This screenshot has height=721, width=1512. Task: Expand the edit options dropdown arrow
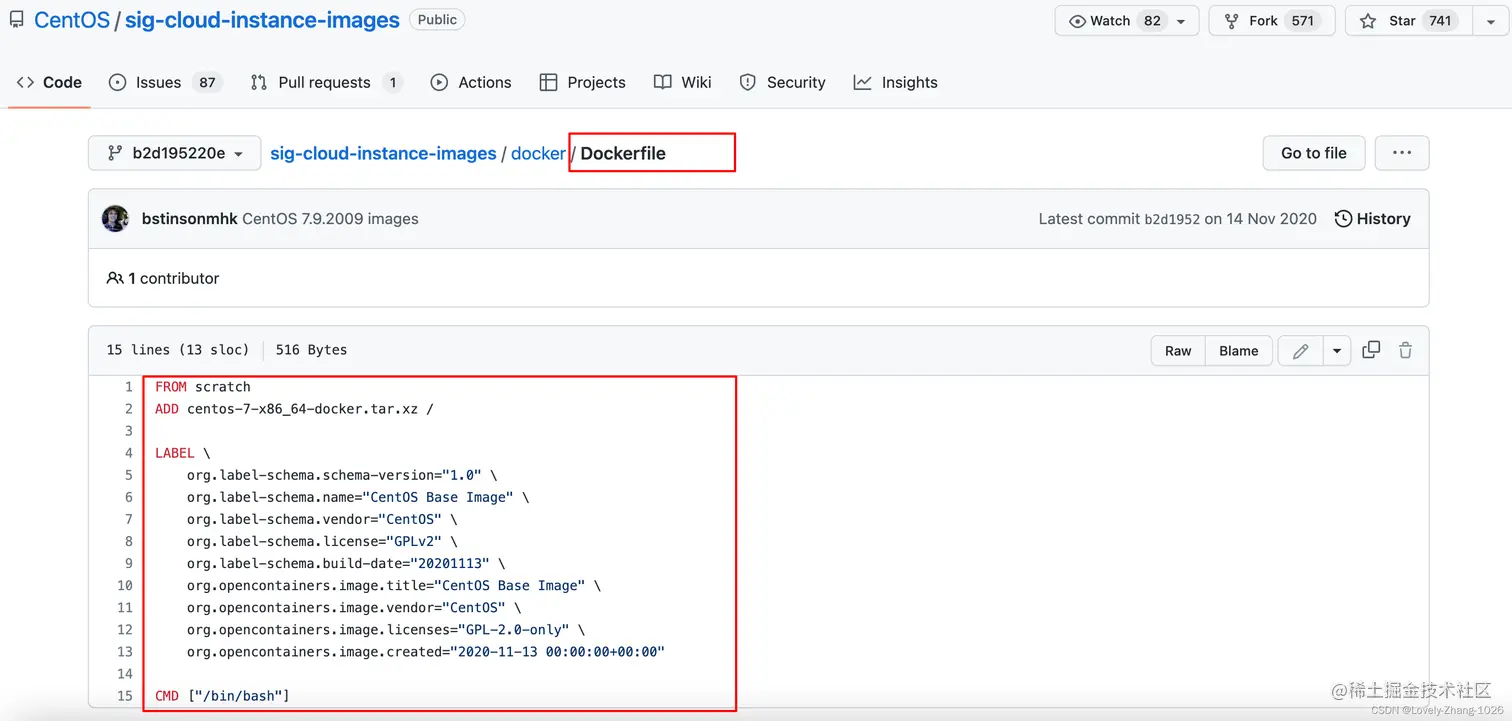1337,351
